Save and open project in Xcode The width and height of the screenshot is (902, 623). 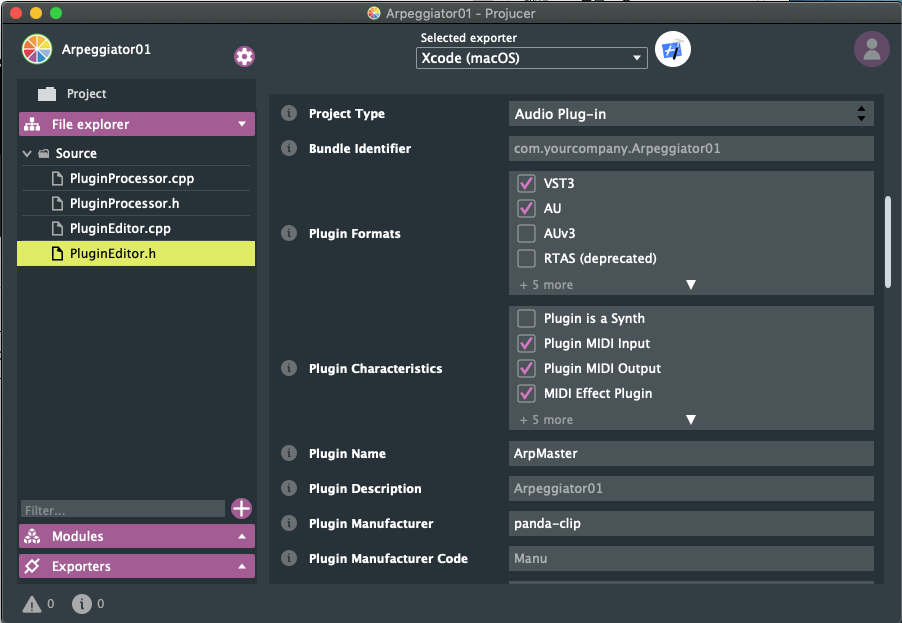(x=672, y=49)
